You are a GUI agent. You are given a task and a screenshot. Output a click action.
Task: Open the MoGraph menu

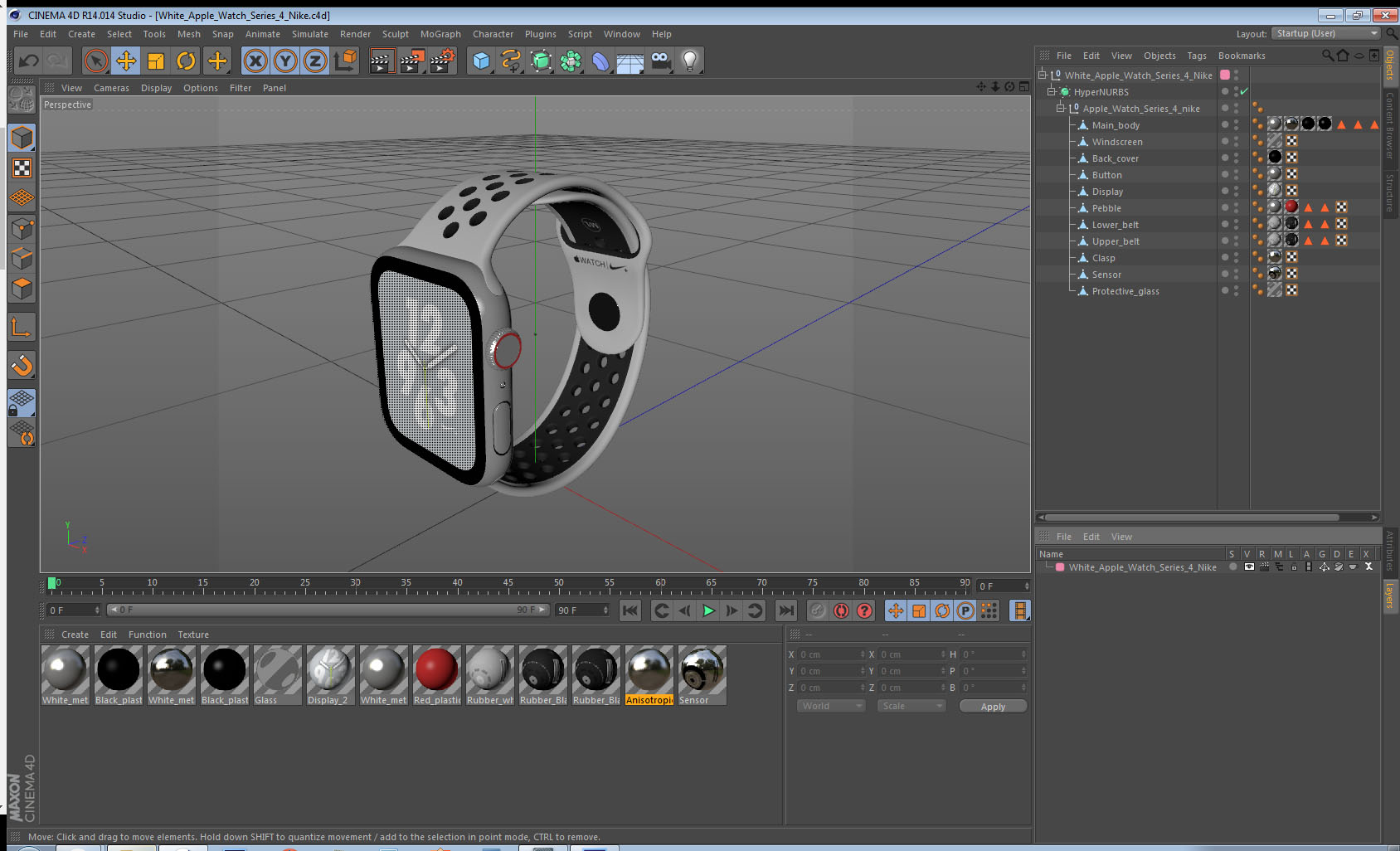(x=440, y=34)
